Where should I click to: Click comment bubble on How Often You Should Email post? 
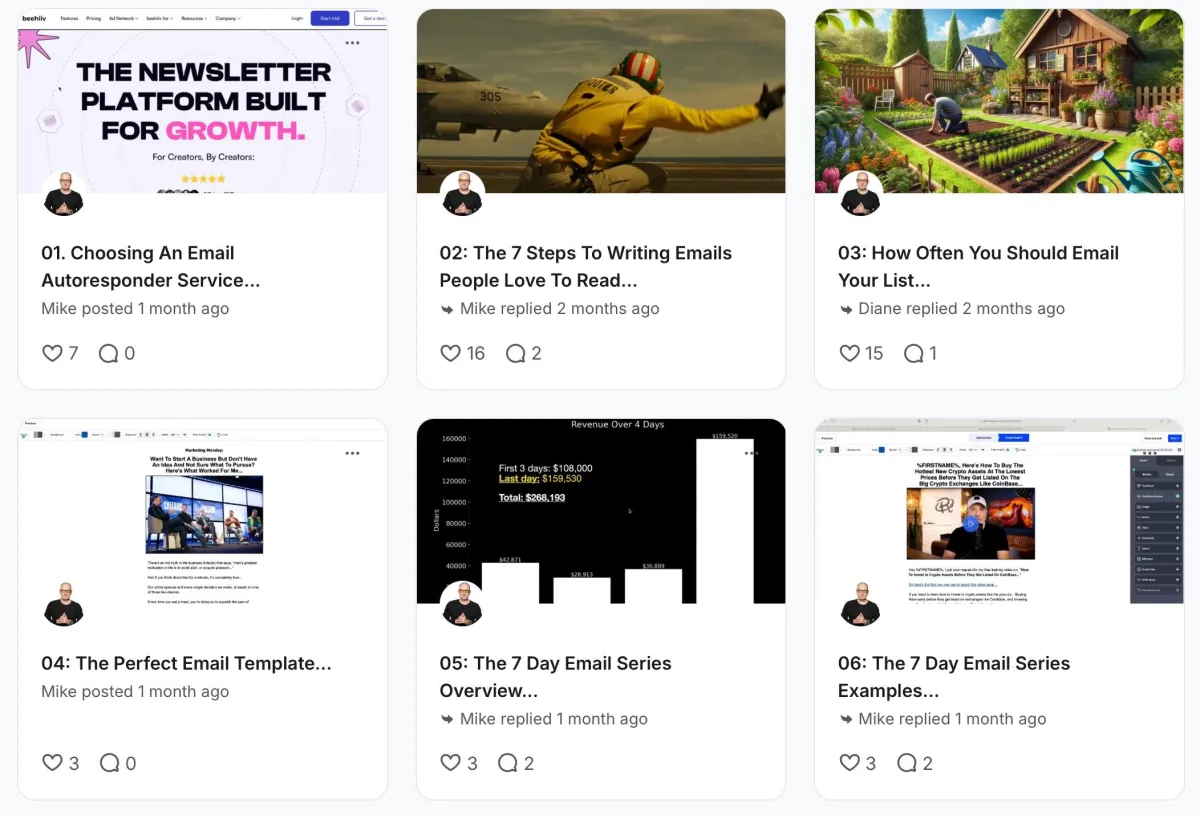coord(913,353)
